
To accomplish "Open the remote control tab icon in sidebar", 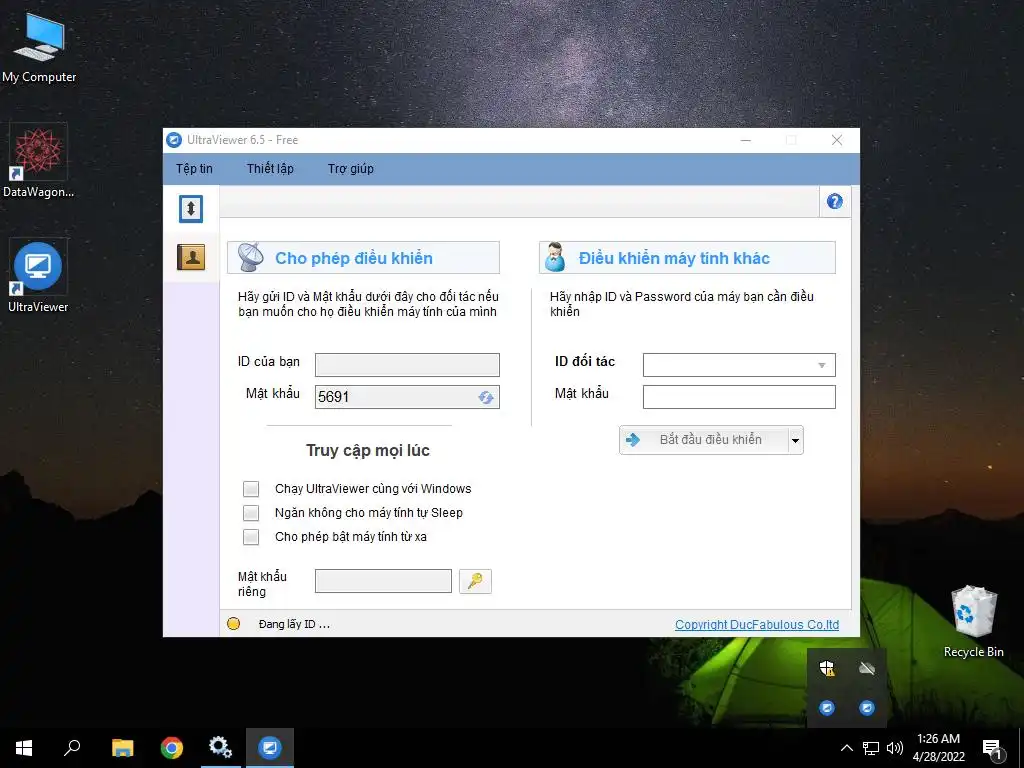I will [191, 209].
